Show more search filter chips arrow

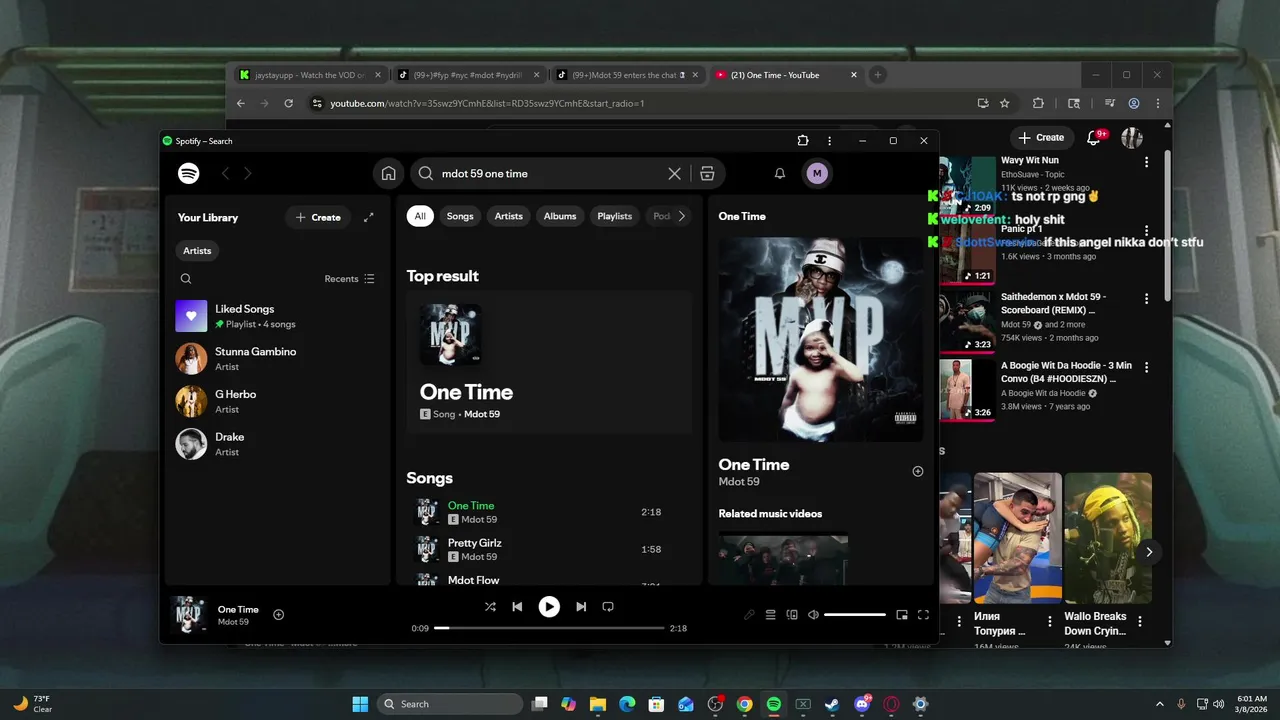[682, 216]
